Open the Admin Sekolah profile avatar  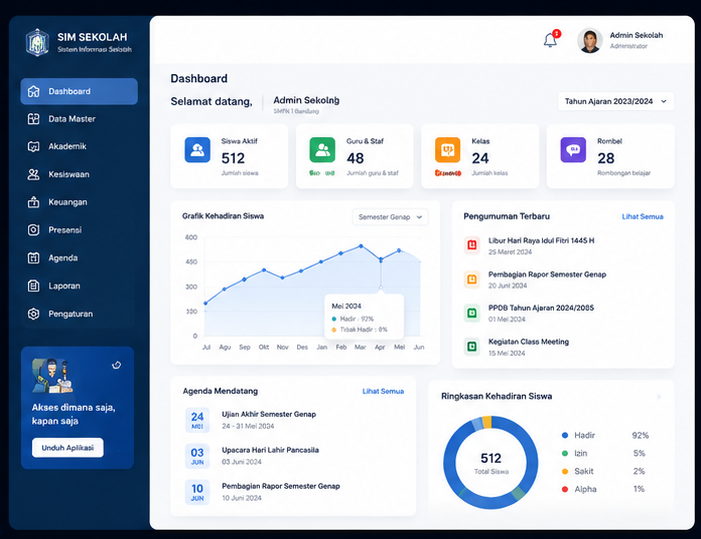pos(590,40)
